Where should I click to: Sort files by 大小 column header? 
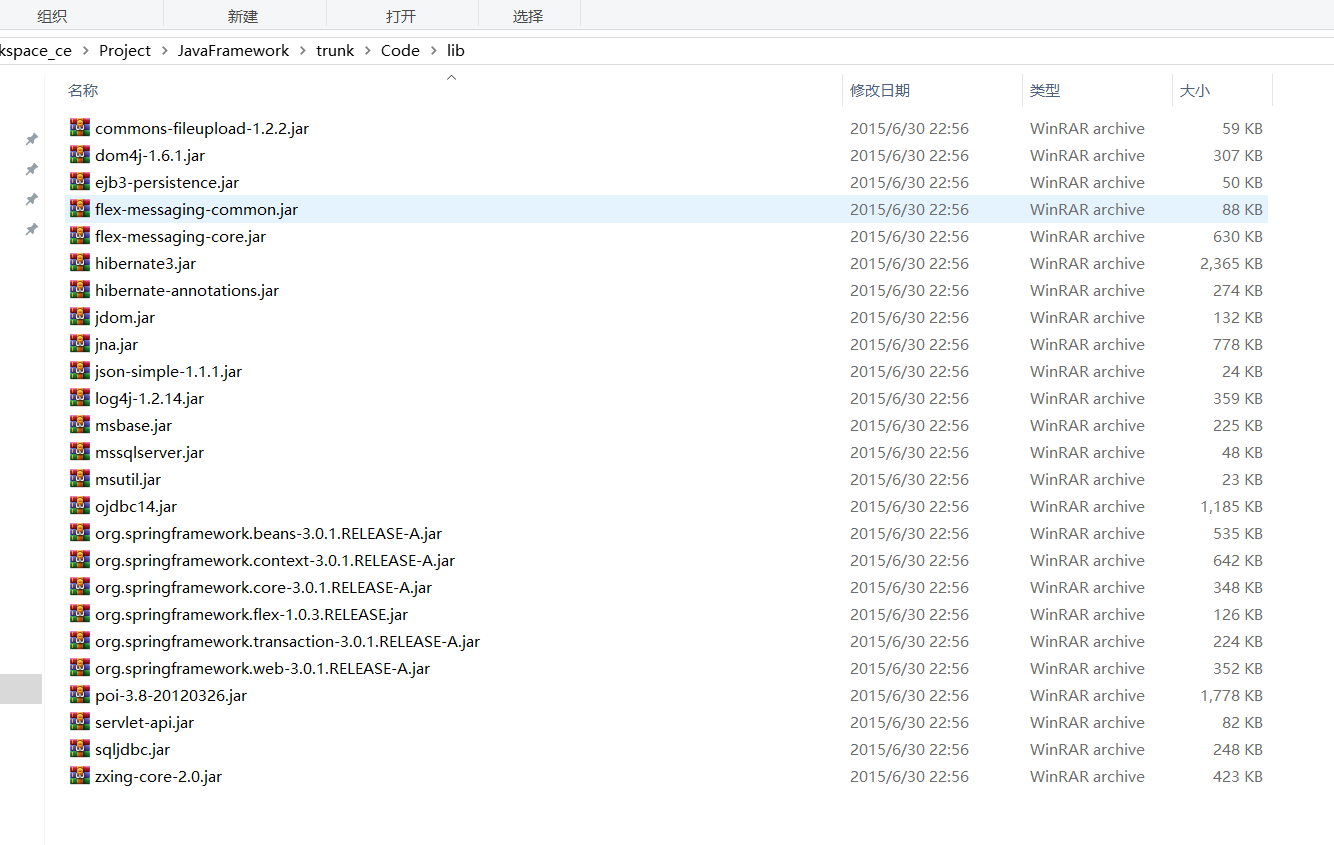click(x=1195, y=90)
